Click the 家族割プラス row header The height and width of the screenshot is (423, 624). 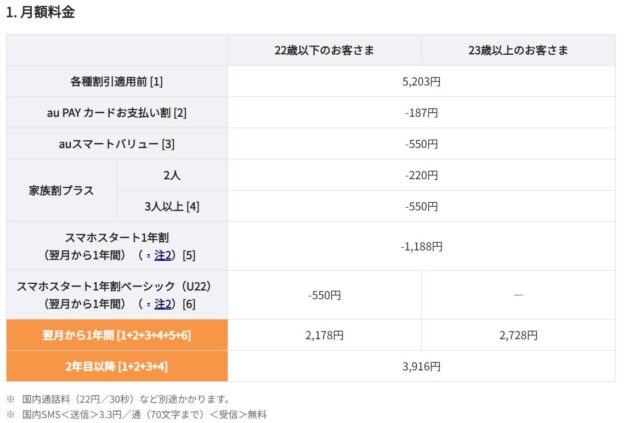click(x=62, y=190)
